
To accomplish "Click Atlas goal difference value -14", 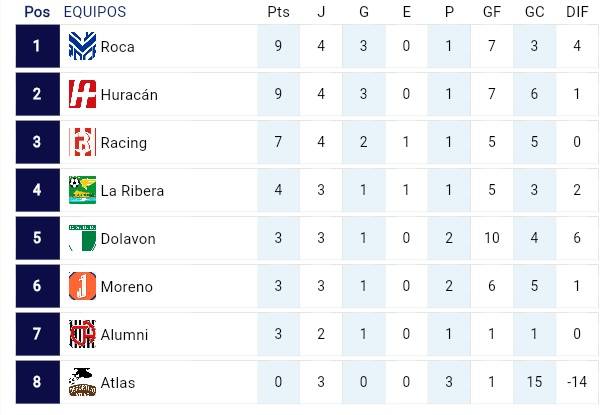I will (577, 383).
